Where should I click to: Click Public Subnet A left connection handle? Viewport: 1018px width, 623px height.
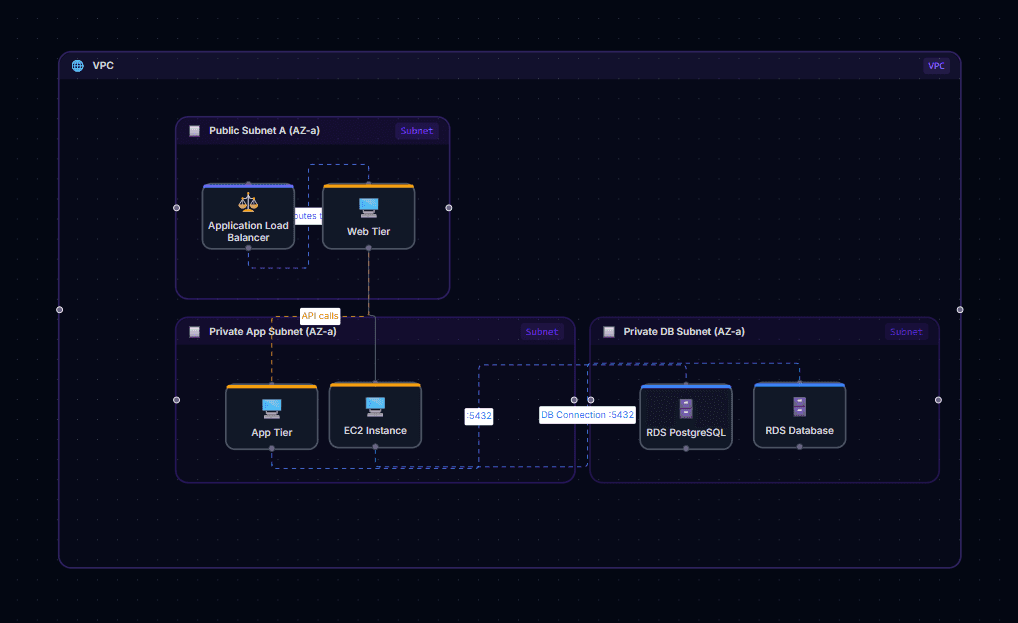coord(177,208)
